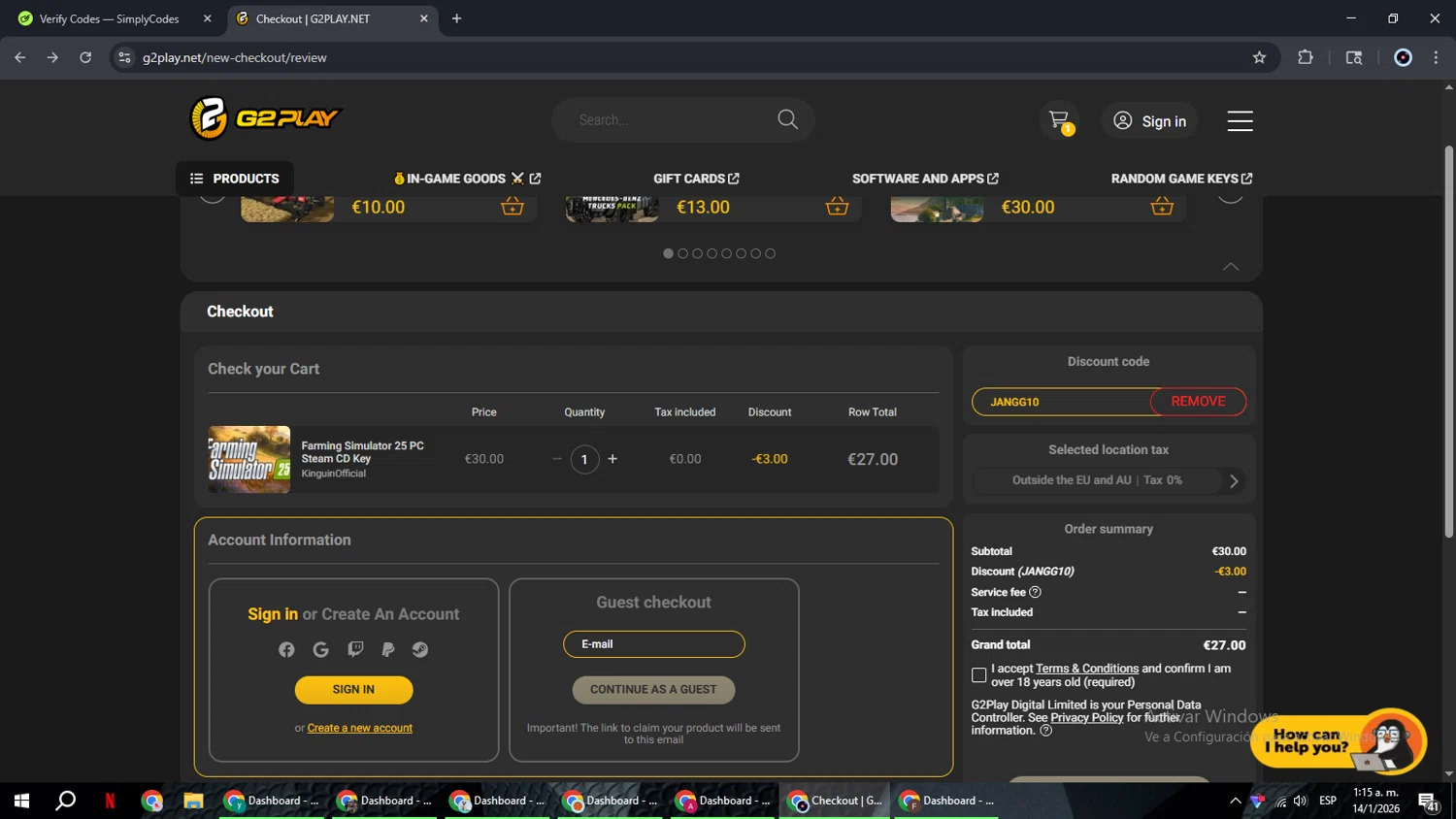Click the browser address bar URL
Screen dimensions: 1456x819
(x=235, y=57)
